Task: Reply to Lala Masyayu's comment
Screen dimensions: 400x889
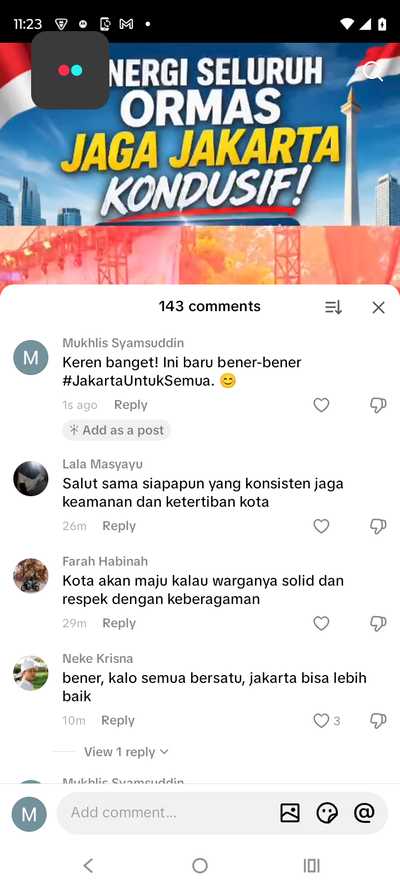Action: pos(119,526)
